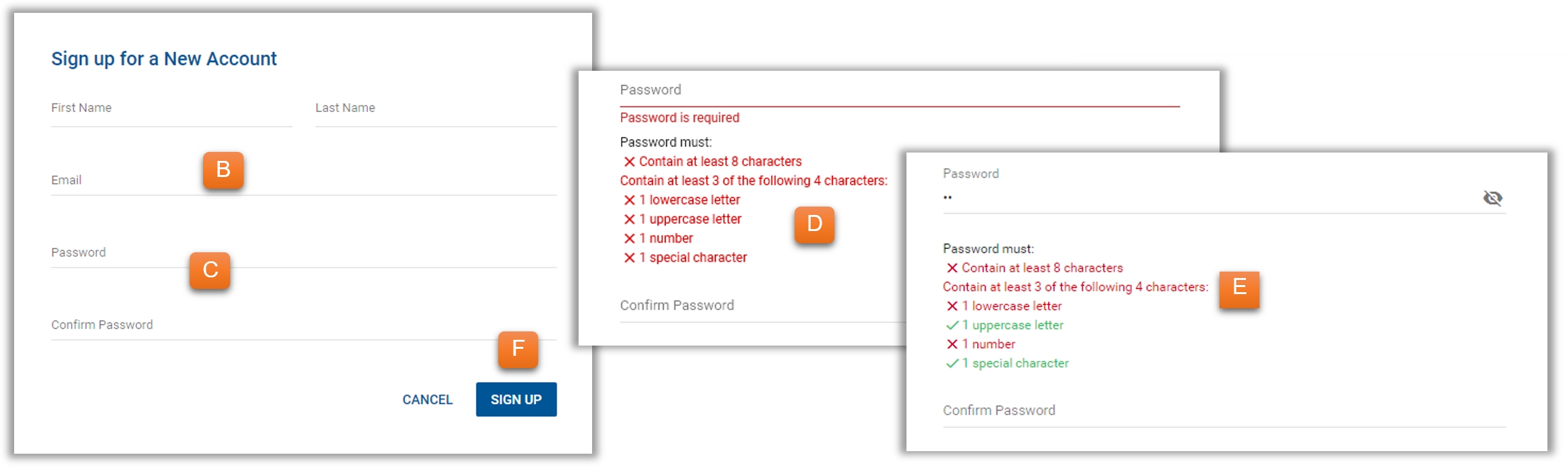The height and width of the screenshot is (473, 1568).
Task: Click the red "Password is required" message
Action: point(680,118)
